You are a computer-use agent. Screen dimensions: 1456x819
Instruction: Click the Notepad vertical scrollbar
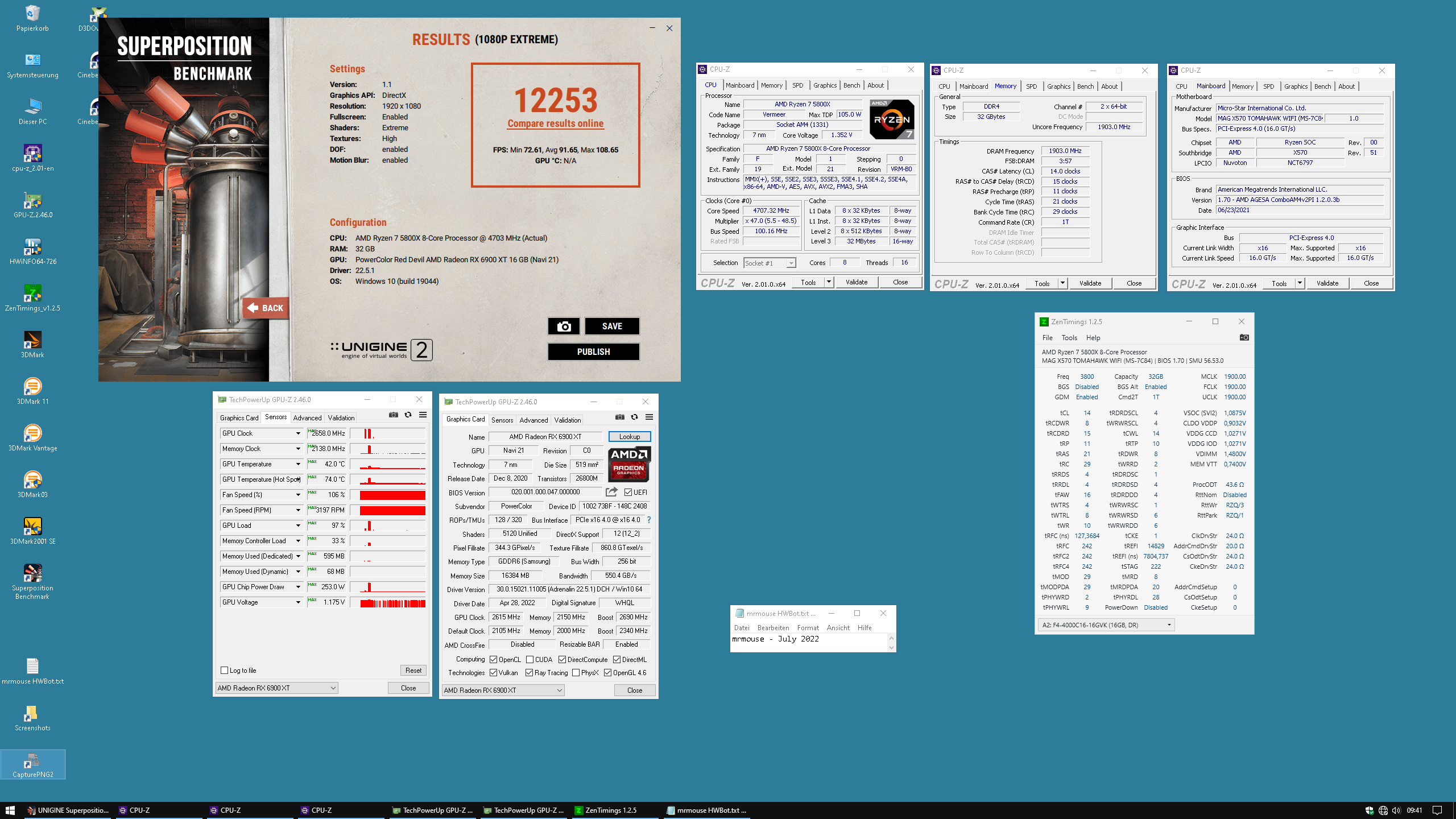[891, 643]
